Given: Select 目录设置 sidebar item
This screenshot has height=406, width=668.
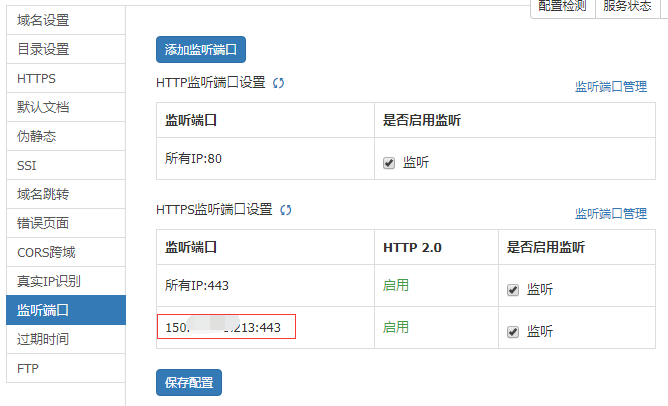Looking at the screenshot, I should pos(44,49).
